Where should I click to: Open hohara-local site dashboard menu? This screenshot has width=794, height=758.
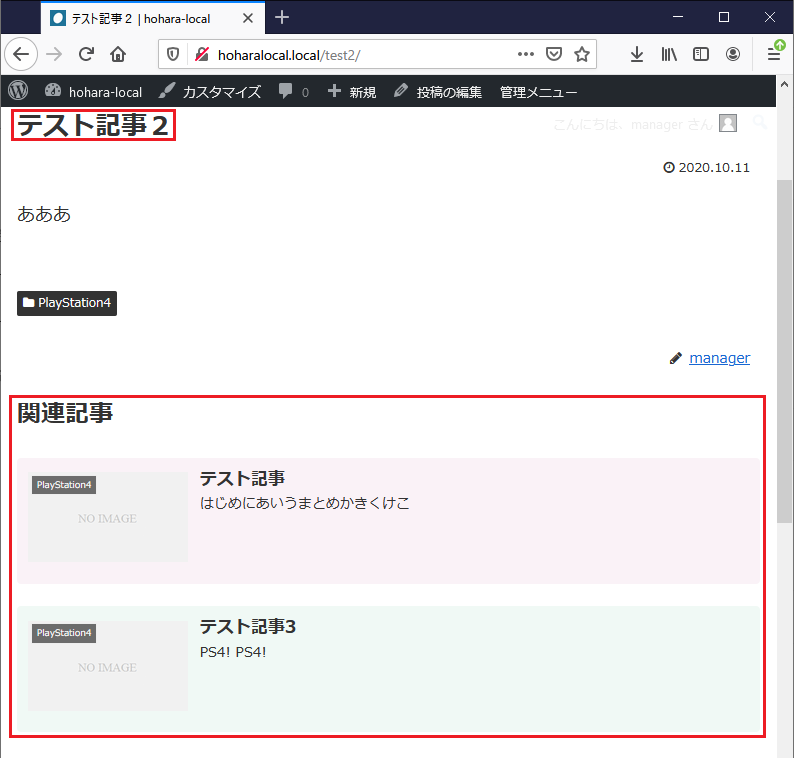[x=93, y=91]
